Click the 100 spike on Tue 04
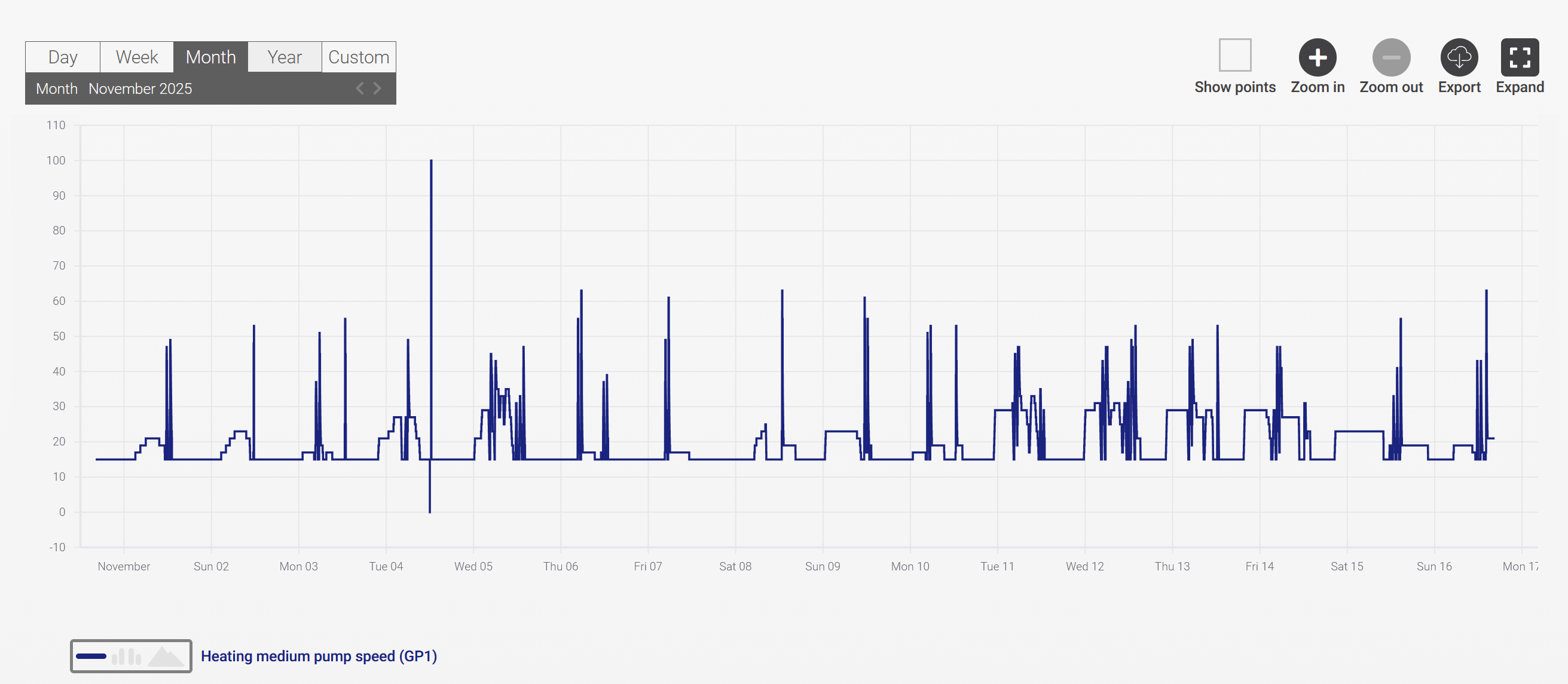The height and width of the screenshot is (684, 1568). click(431, 161)
